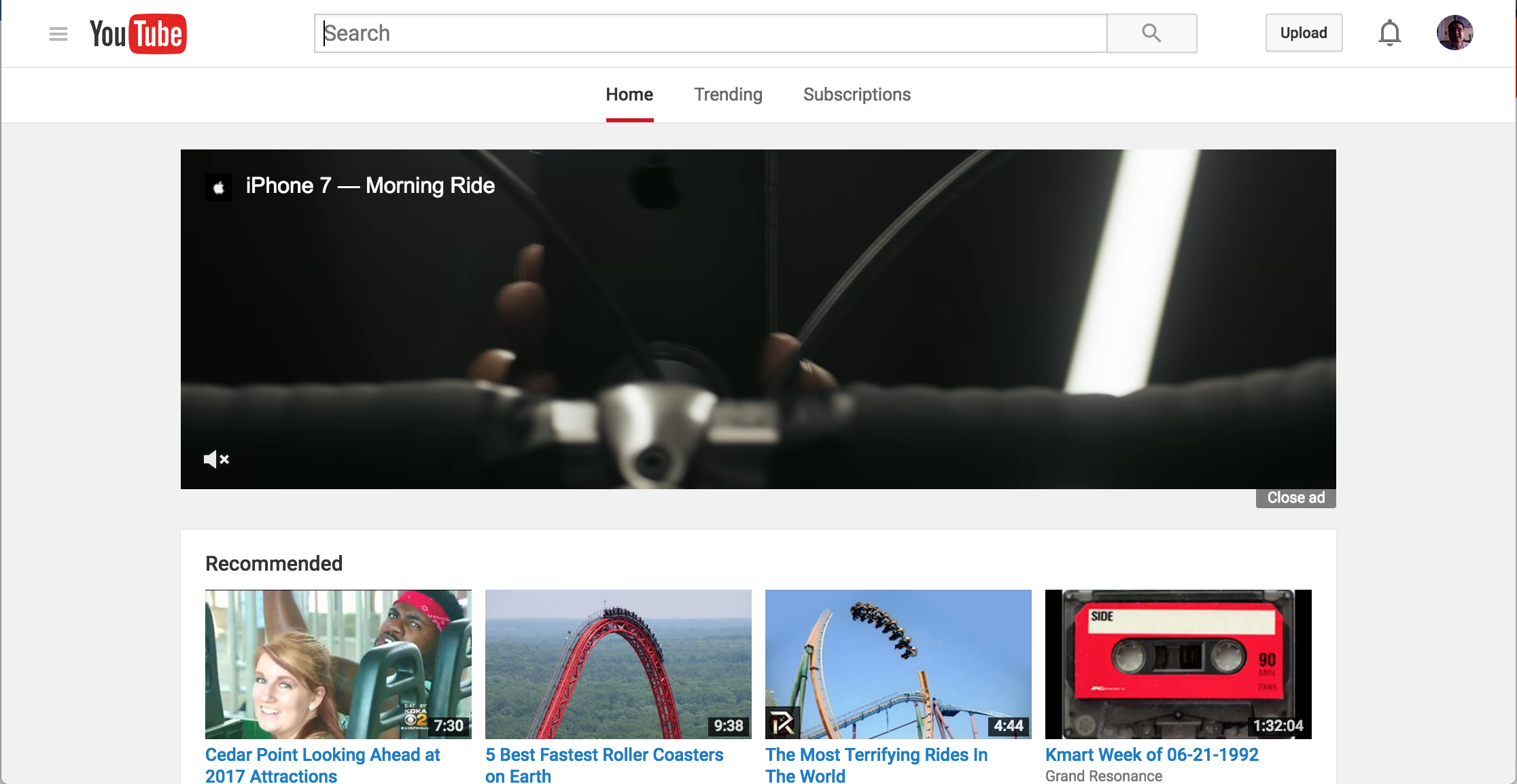Open the Grand Resonance channel
This screenshot has width=1517, height=784.
coord(1103,776)
